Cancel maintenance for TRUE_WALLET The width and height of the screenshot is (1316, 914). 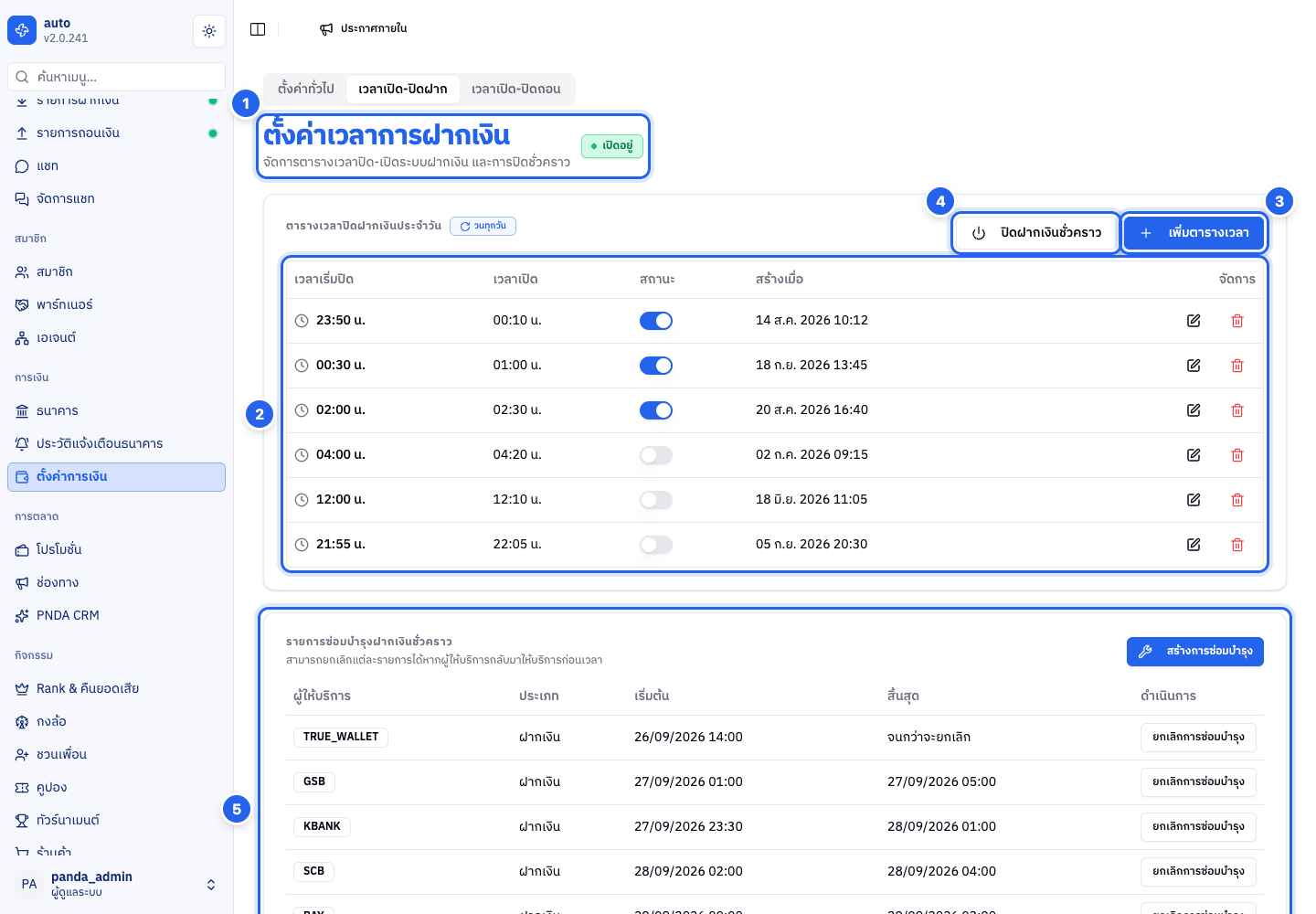tap(1198, 738)
